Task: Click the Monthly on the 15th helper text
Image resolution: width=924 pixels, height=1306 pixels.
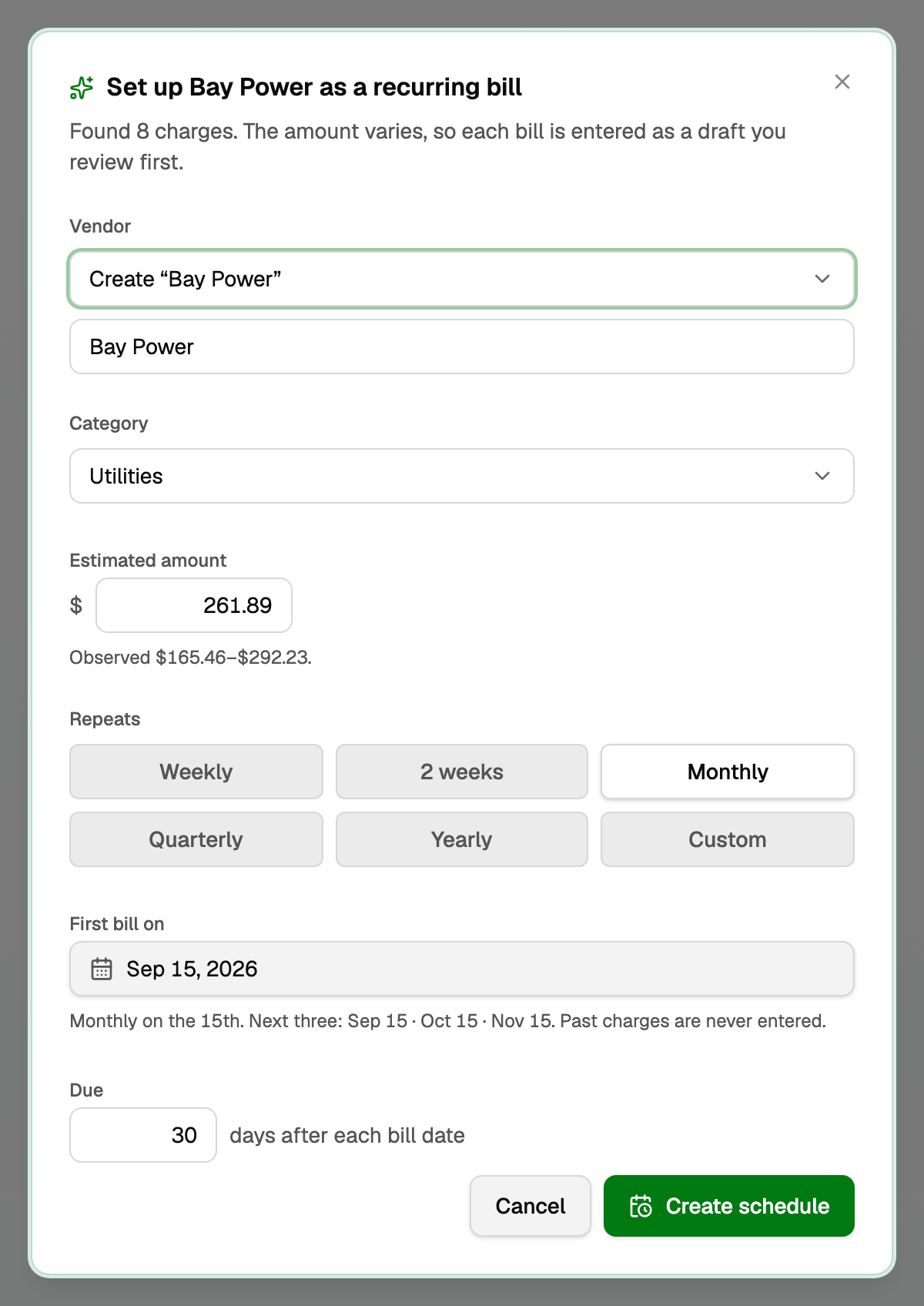Action: tap(447, 1021)
